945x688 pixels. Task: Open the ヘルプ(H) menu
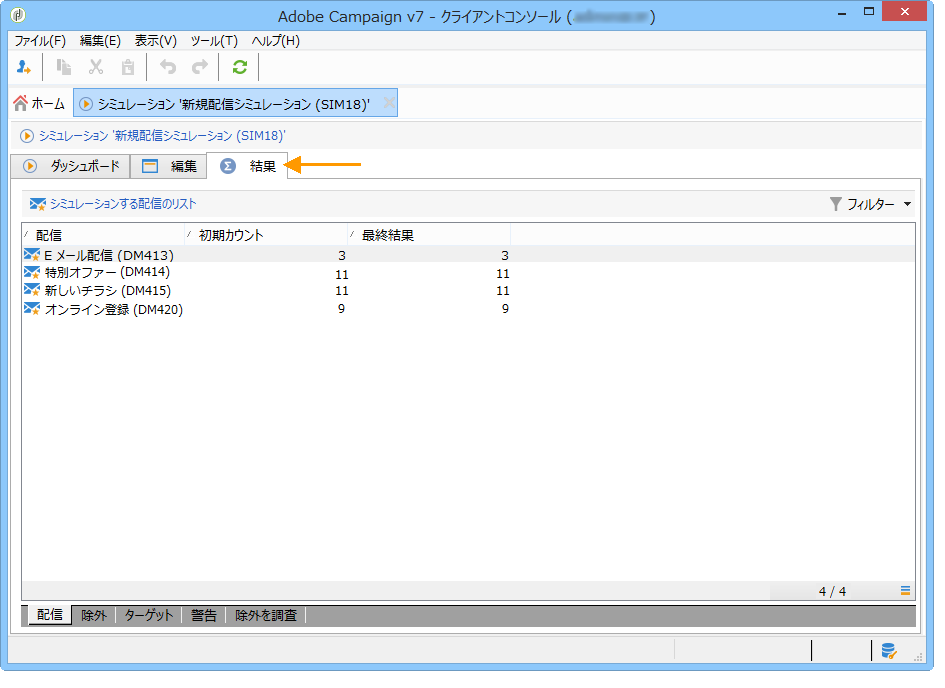pyautogui.click(x=275, y=41)
